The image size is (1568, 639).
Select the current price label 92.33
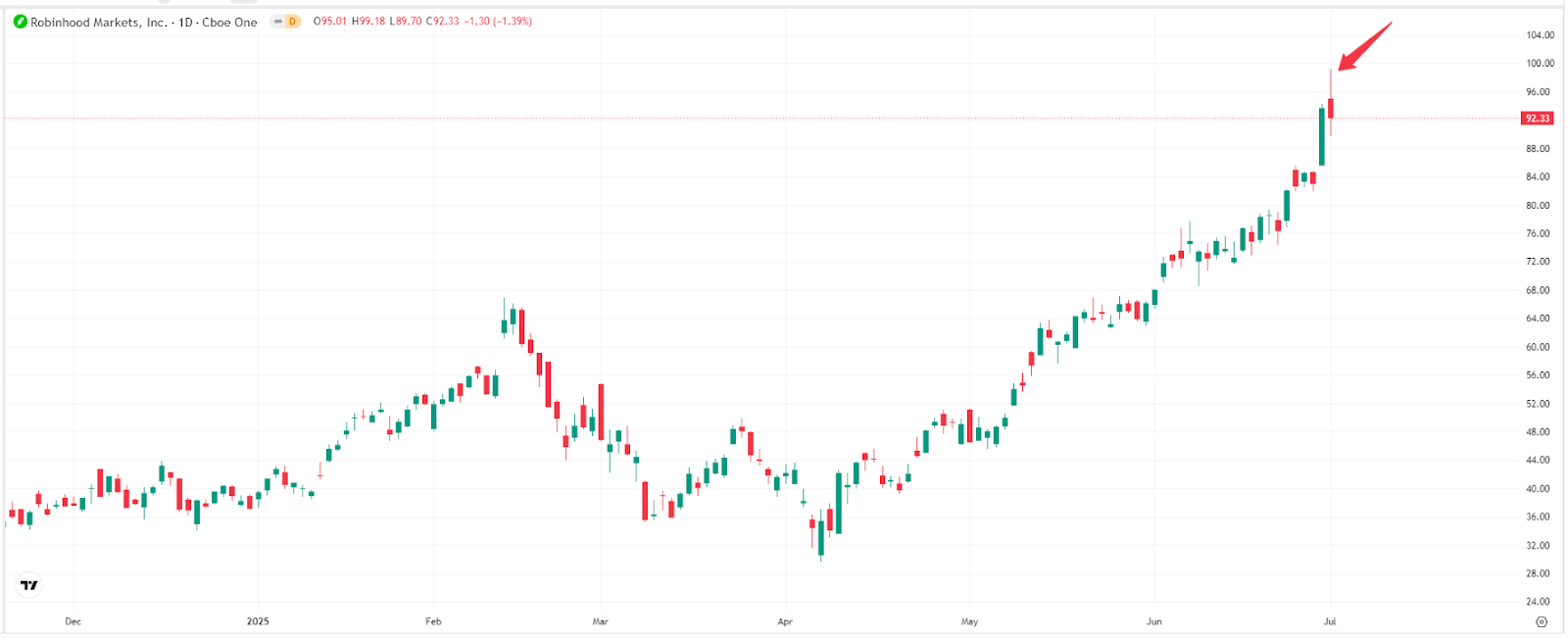(1536, 118)
